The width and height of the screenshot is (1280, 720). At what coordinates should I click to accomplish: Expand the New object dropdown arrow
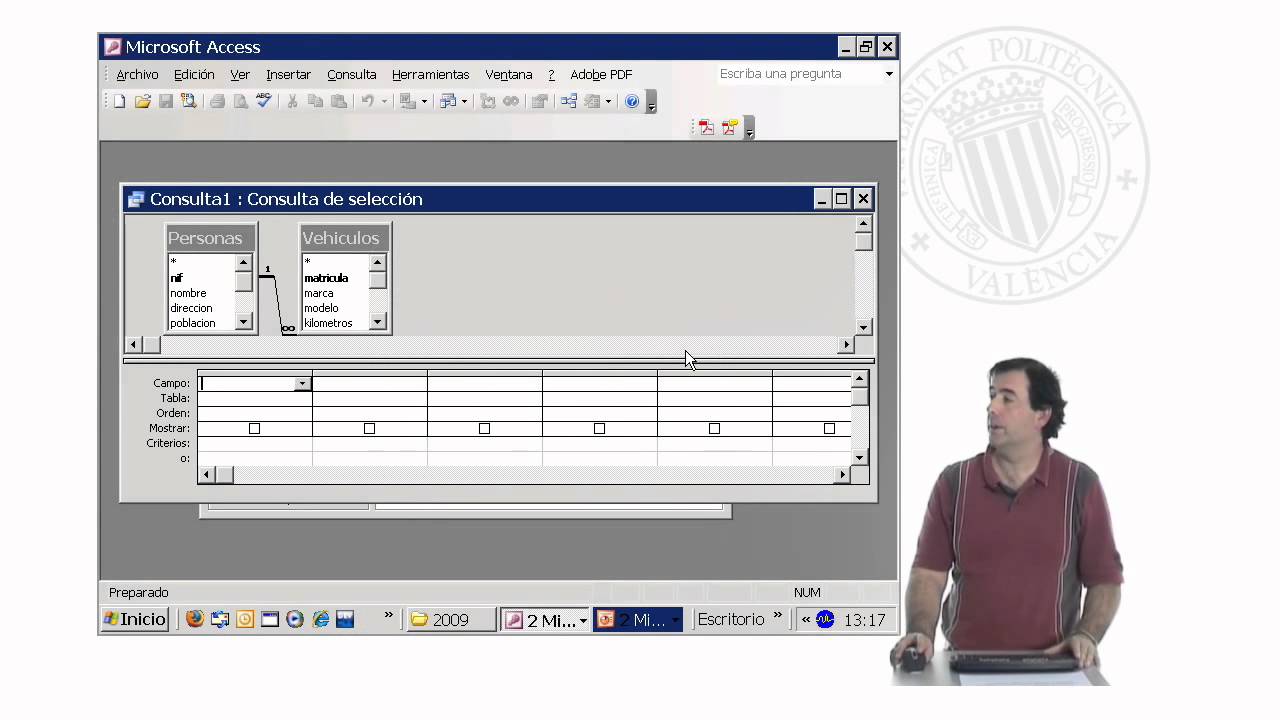click(x=608, y=101)
